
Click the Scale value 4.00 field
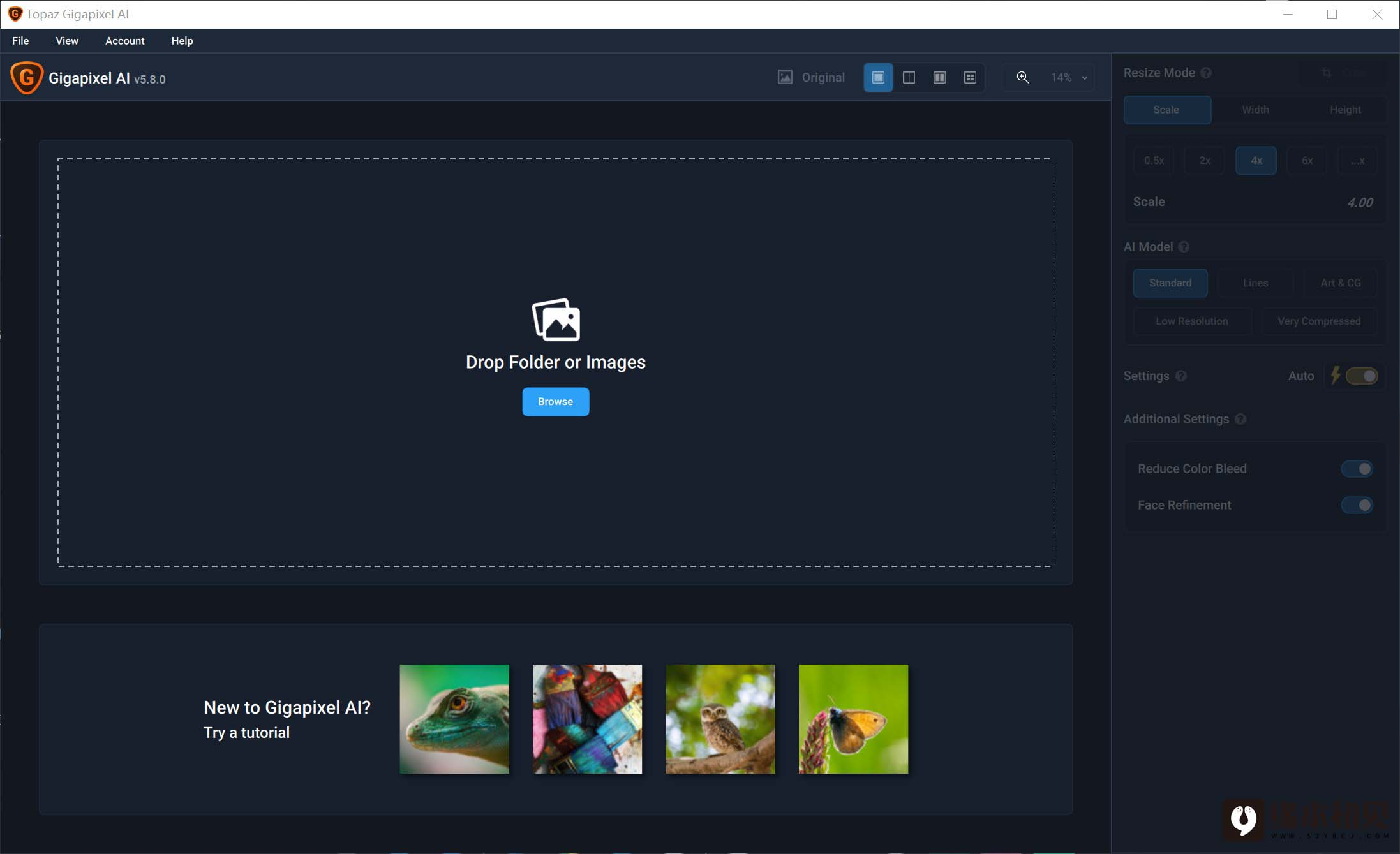point(1360,202)
